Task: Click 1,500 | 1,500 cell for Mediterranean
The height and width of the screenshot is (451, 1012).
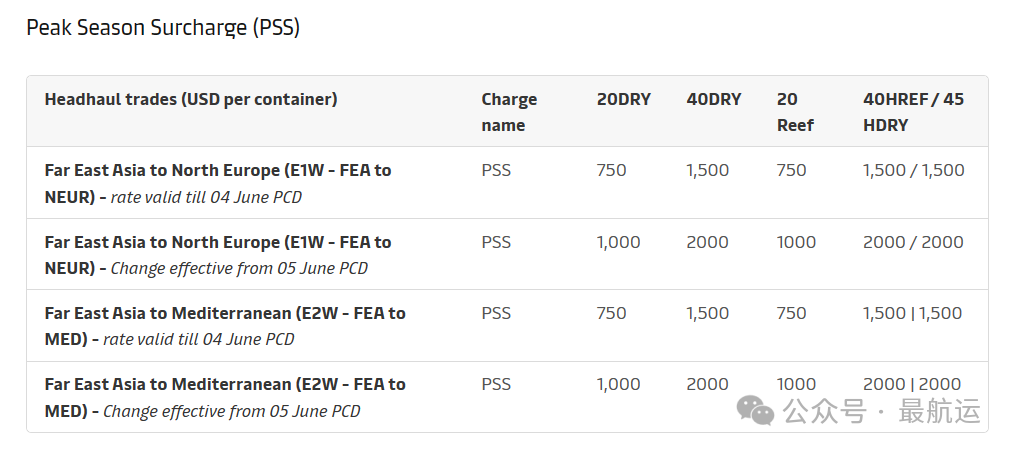Action: 913,313
